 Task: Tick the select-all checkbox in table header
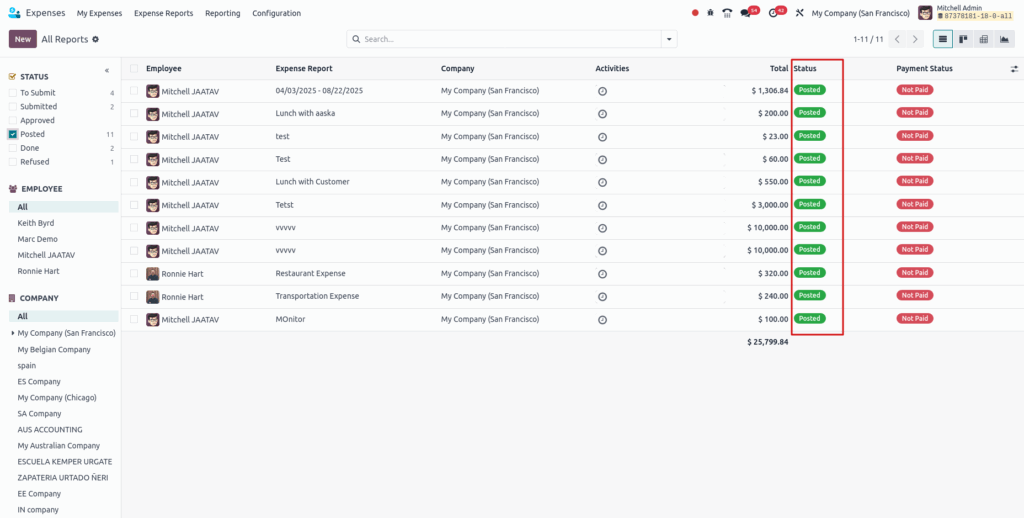(134, 68)
